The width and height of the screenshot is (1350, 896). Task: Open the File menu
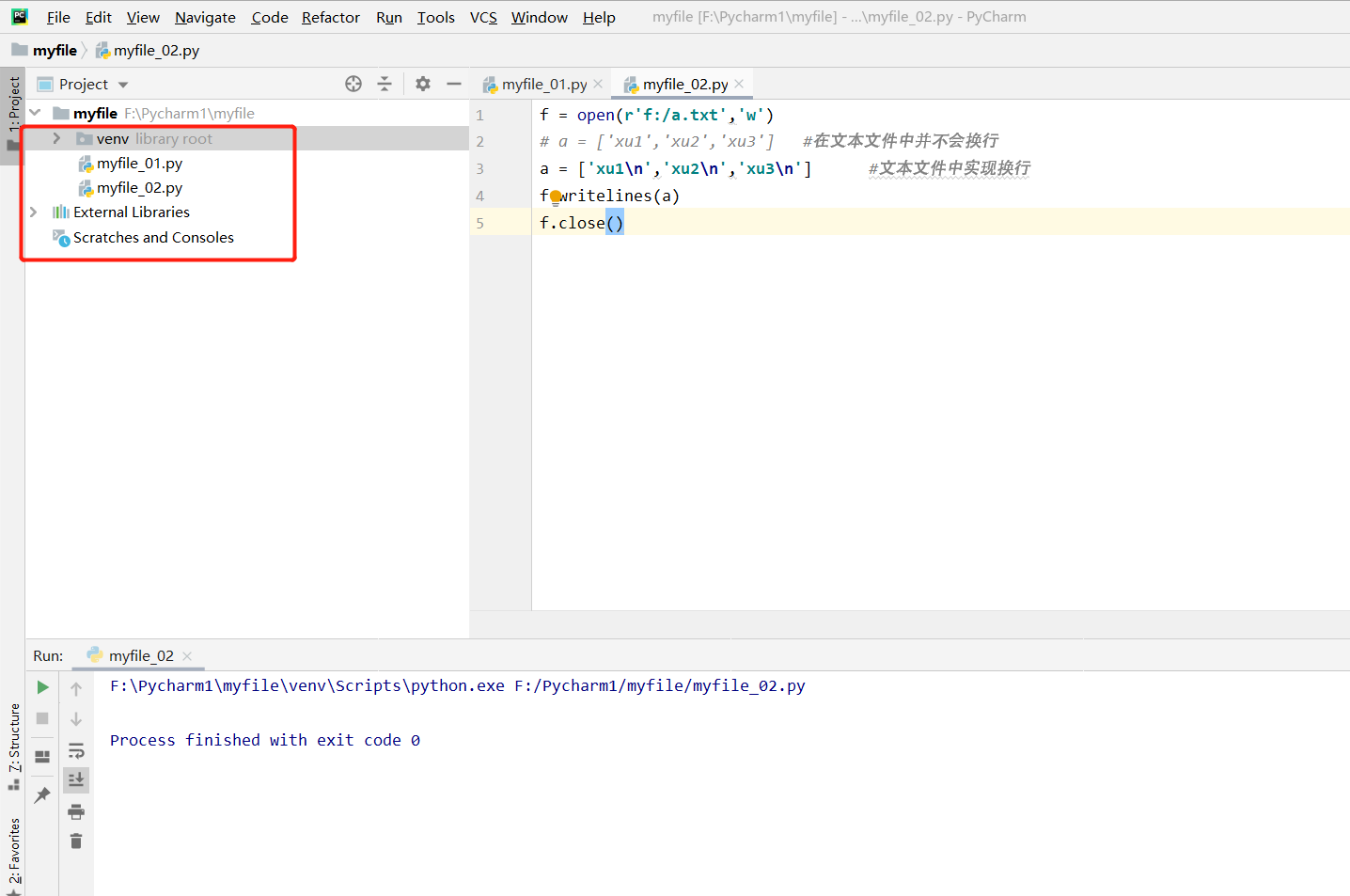(x=58, y=17)
